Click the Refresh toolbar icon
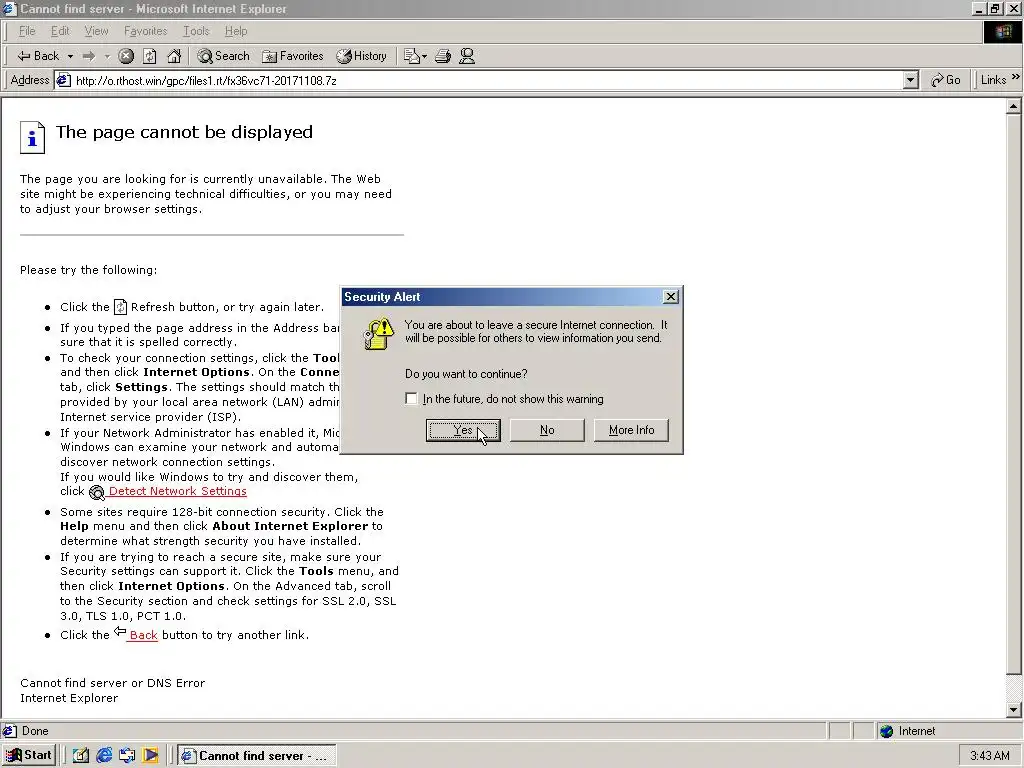The image size is (1024, 768). point(150,56)
